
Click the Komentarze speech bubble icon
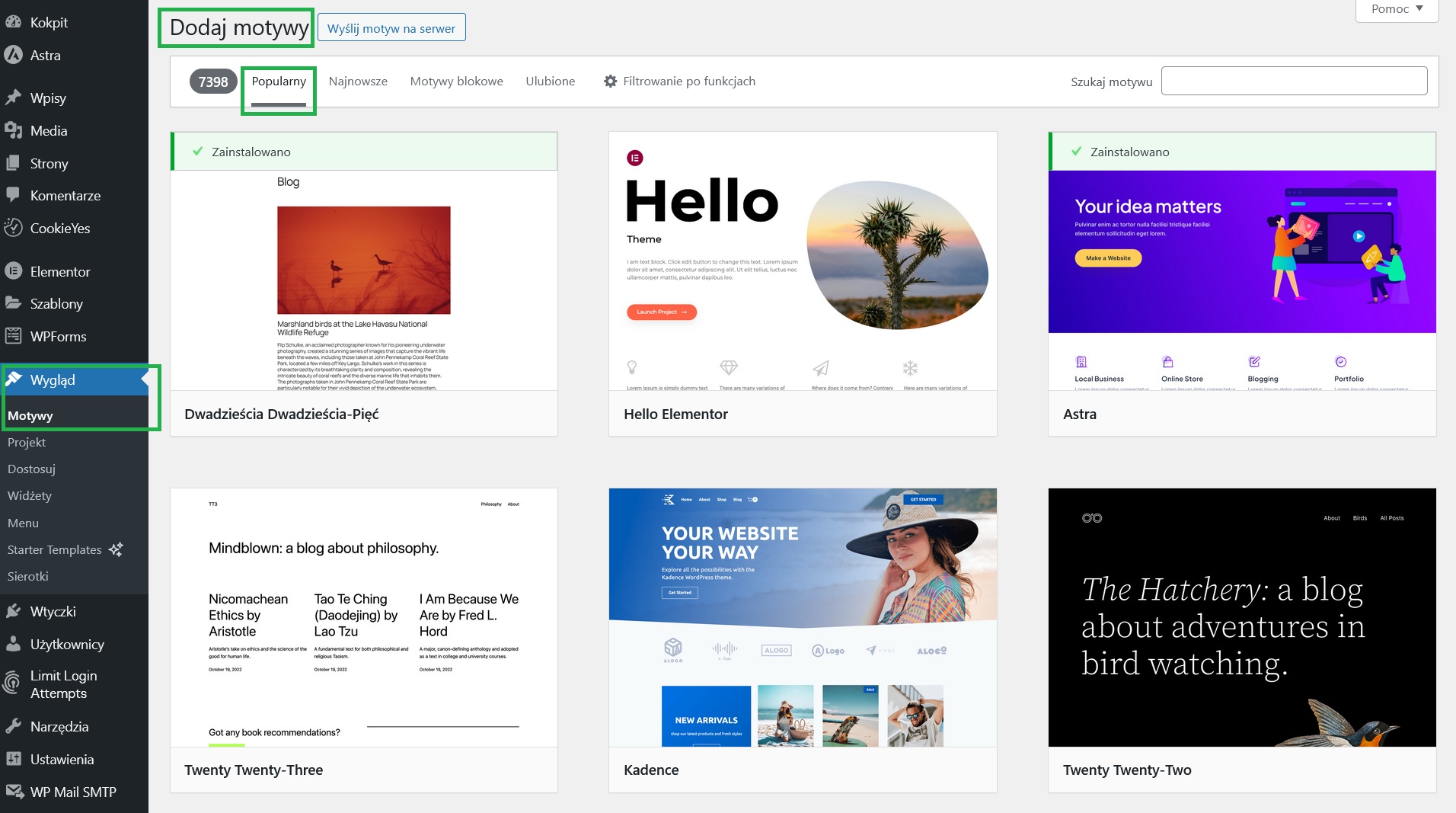point(13,195)
